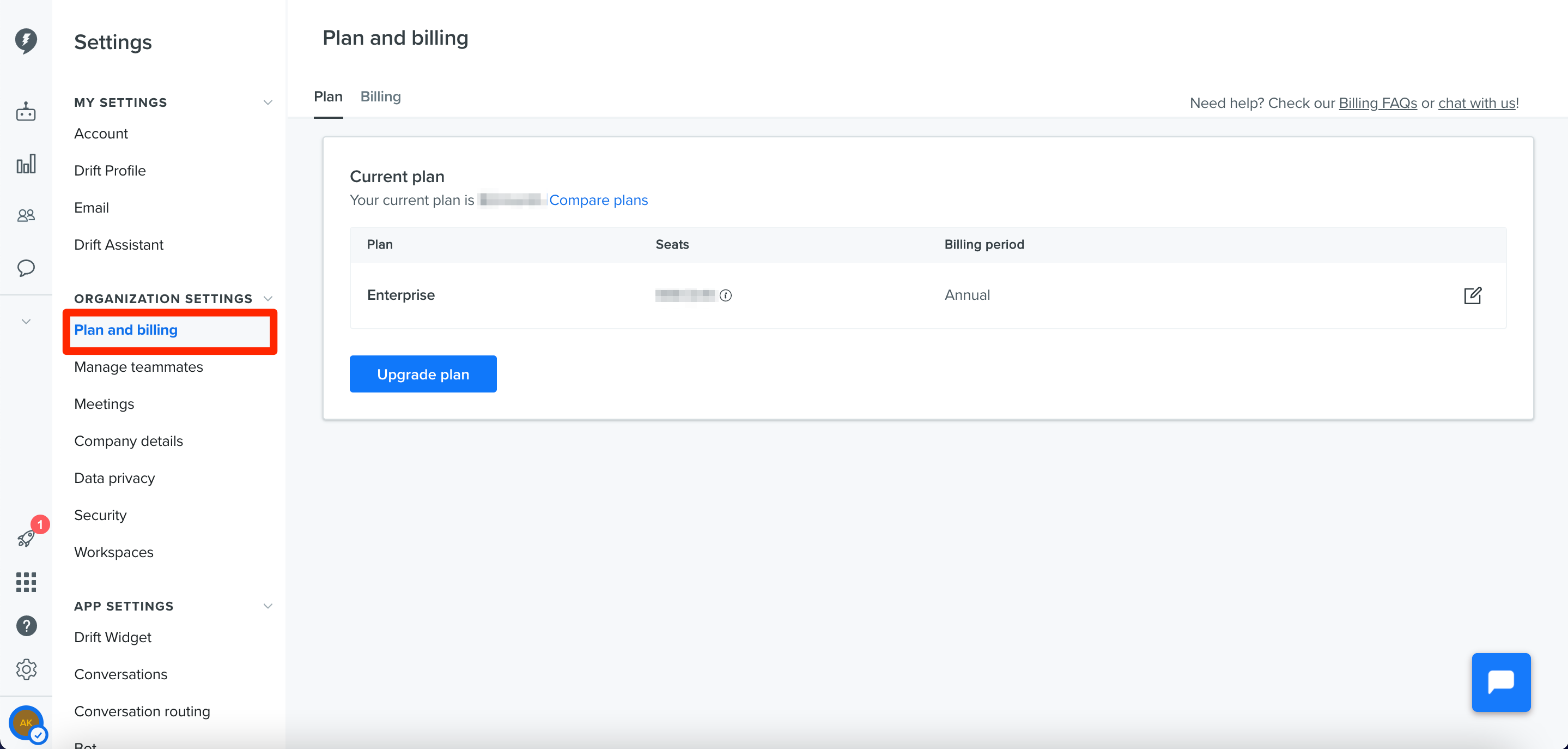Open the Drift chat widget button

pyautogui.click(x=1501, y=682)
